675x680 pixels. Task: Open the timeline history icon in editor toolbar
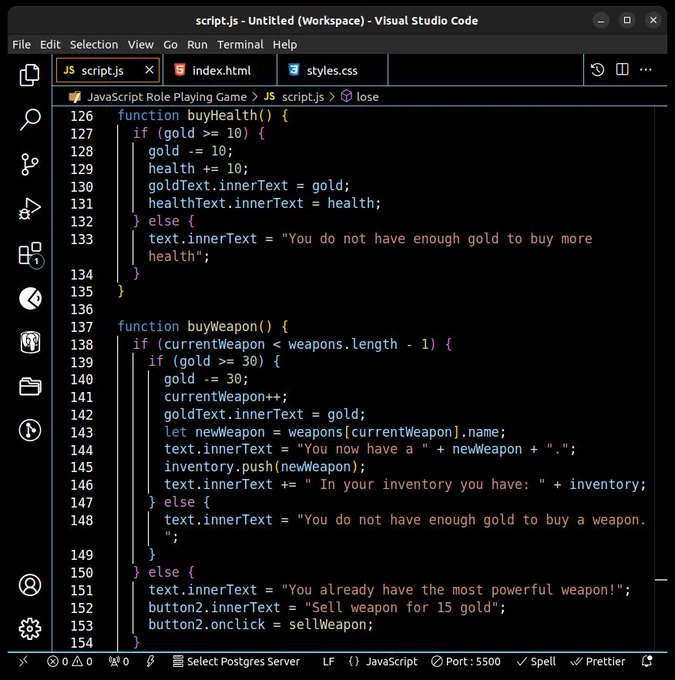[597, 70]
